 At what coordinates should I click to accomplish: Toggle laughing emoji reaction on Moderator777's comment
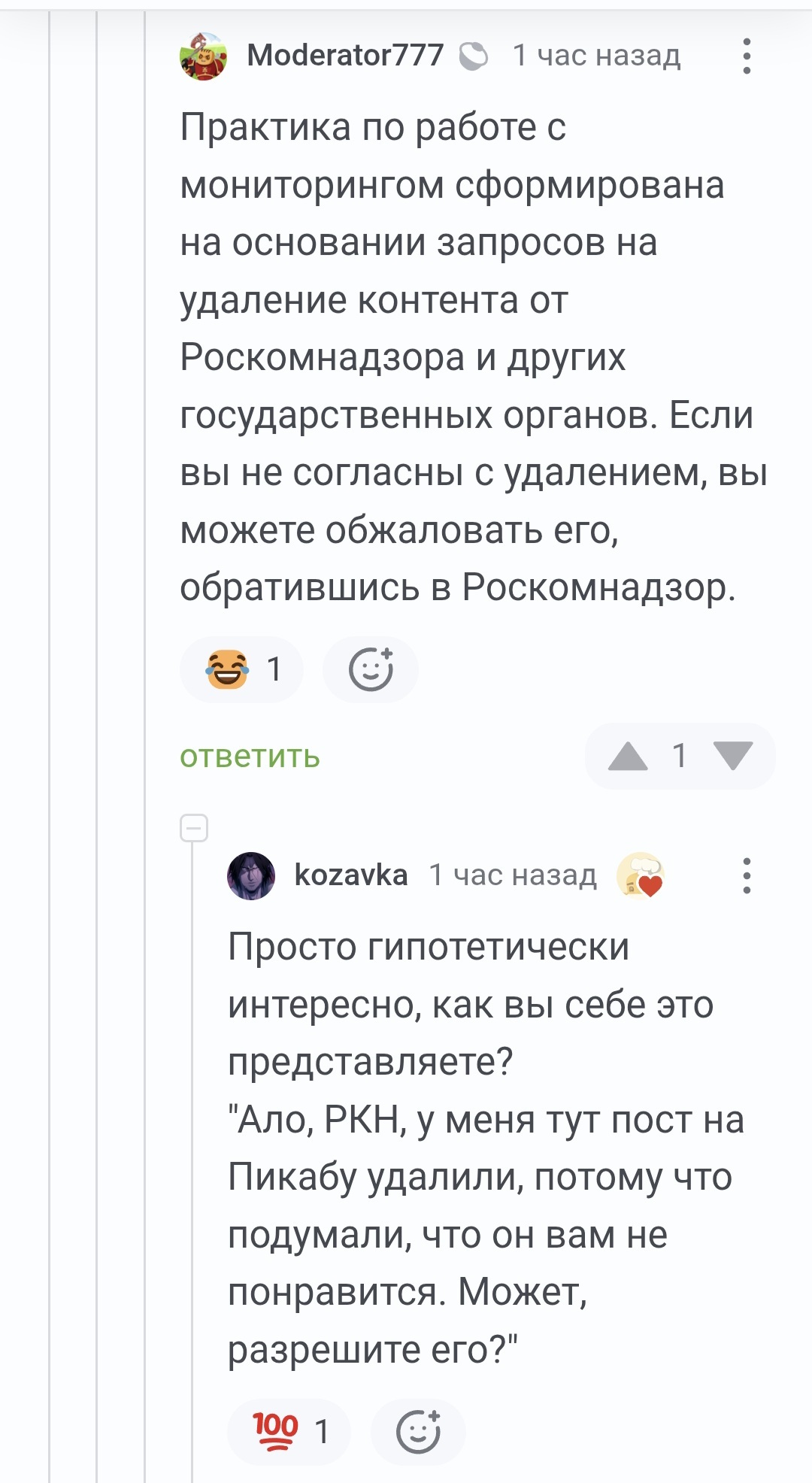241,669
